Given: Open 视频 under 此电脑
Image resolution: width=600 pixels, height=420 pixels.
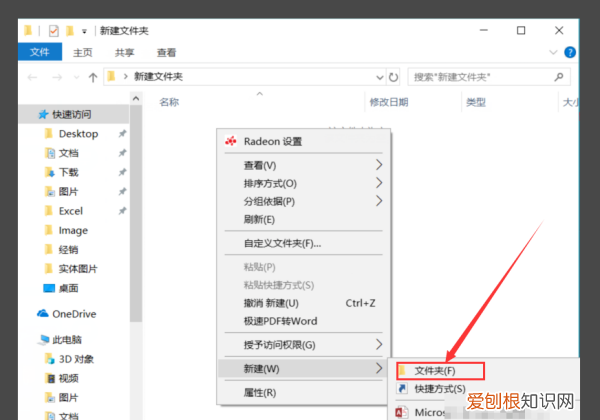Looking at the screenshot, I should [x=68, y=378].
